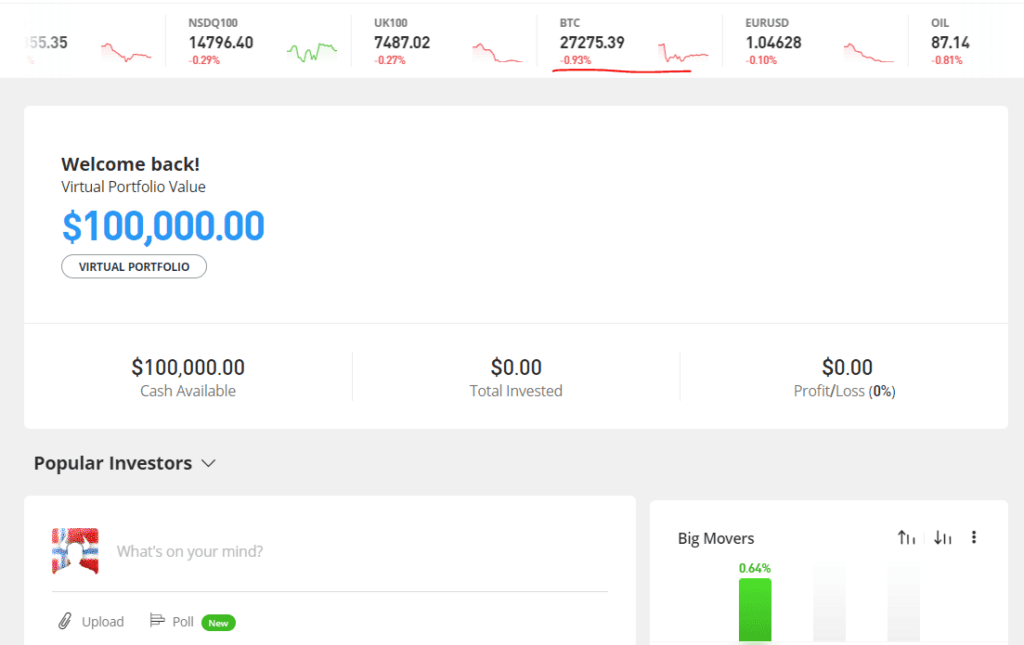The width and height of the screenshot is (1024, 645).
Task: Click the user avatar beside post box
Action: click(76, 551)
